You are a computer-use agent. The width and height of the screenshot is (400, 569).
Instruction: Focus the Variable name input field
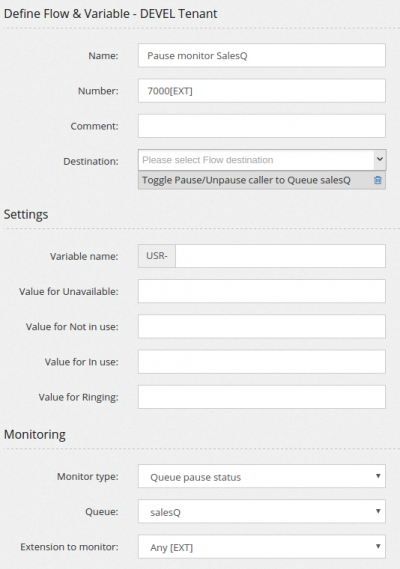[280, 256]
